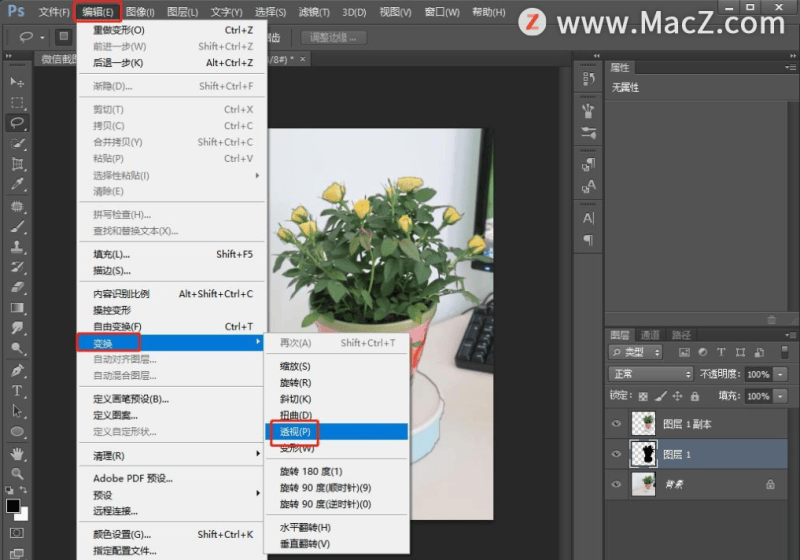Toggle Quick Mask mode icon
The height and width of the screenshot is (560, 800).
pos(17,533)
